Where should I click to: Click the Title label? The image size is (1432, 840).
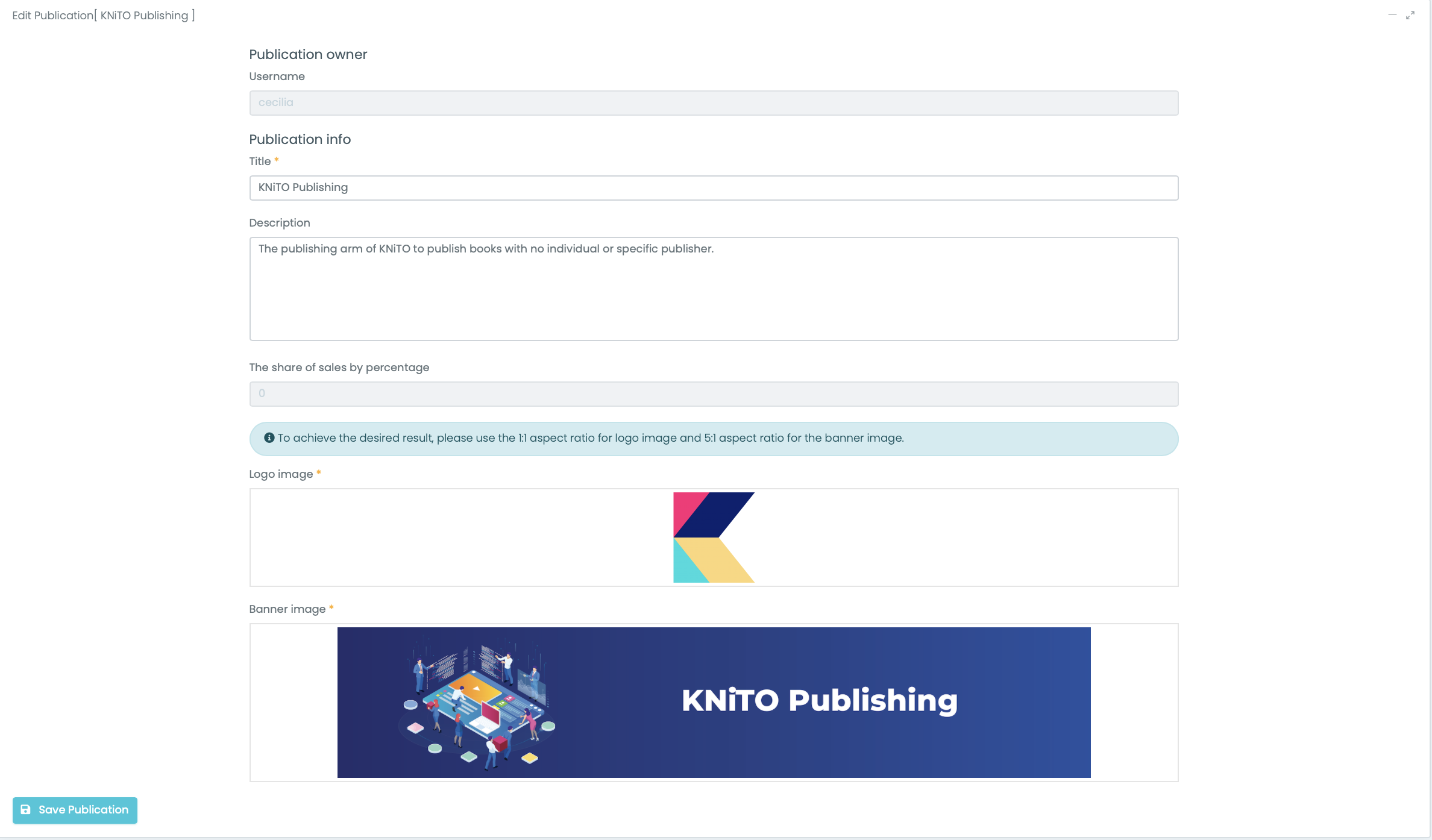[x=260, y=161]
